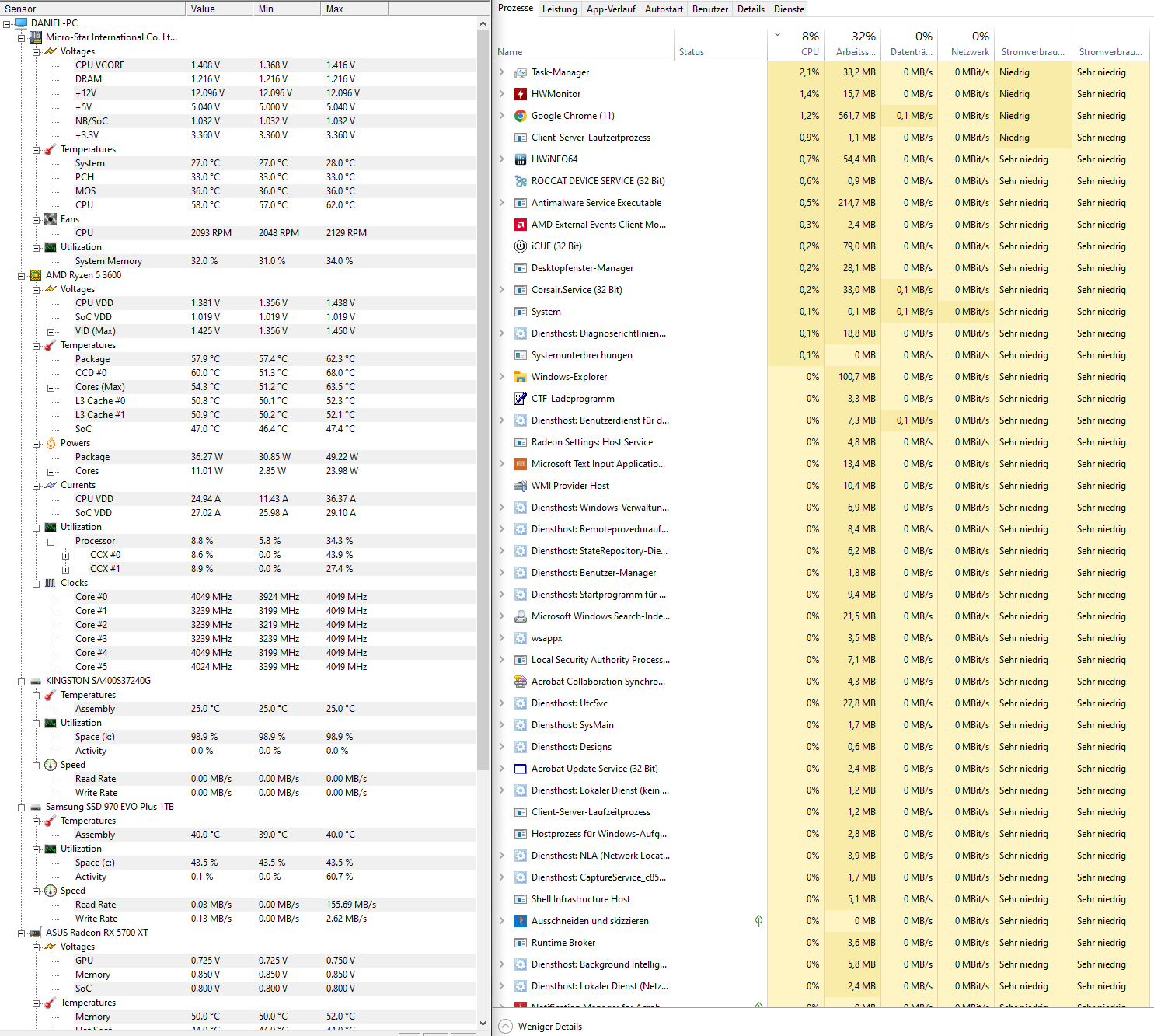Screen dimensions: 1154x1036
Task: Click the Windows-Explorer folder icon
Action: tap(521, 377)
